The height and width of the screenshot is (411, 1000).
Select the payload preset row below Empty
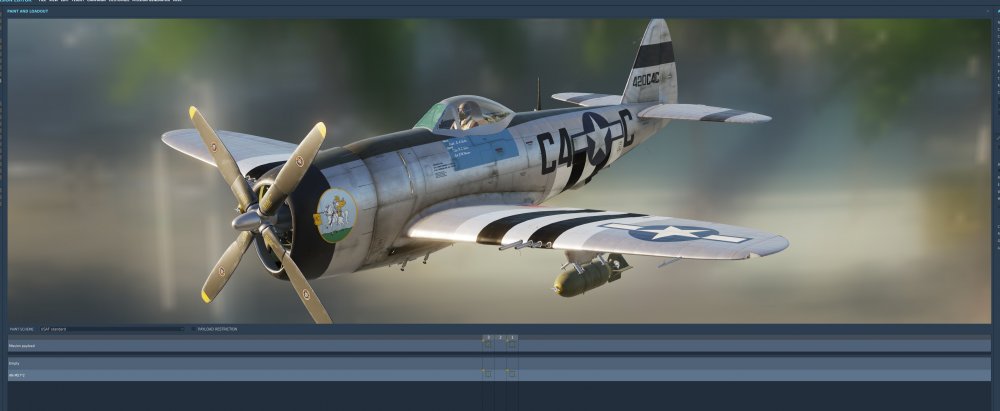pos(499,375)
